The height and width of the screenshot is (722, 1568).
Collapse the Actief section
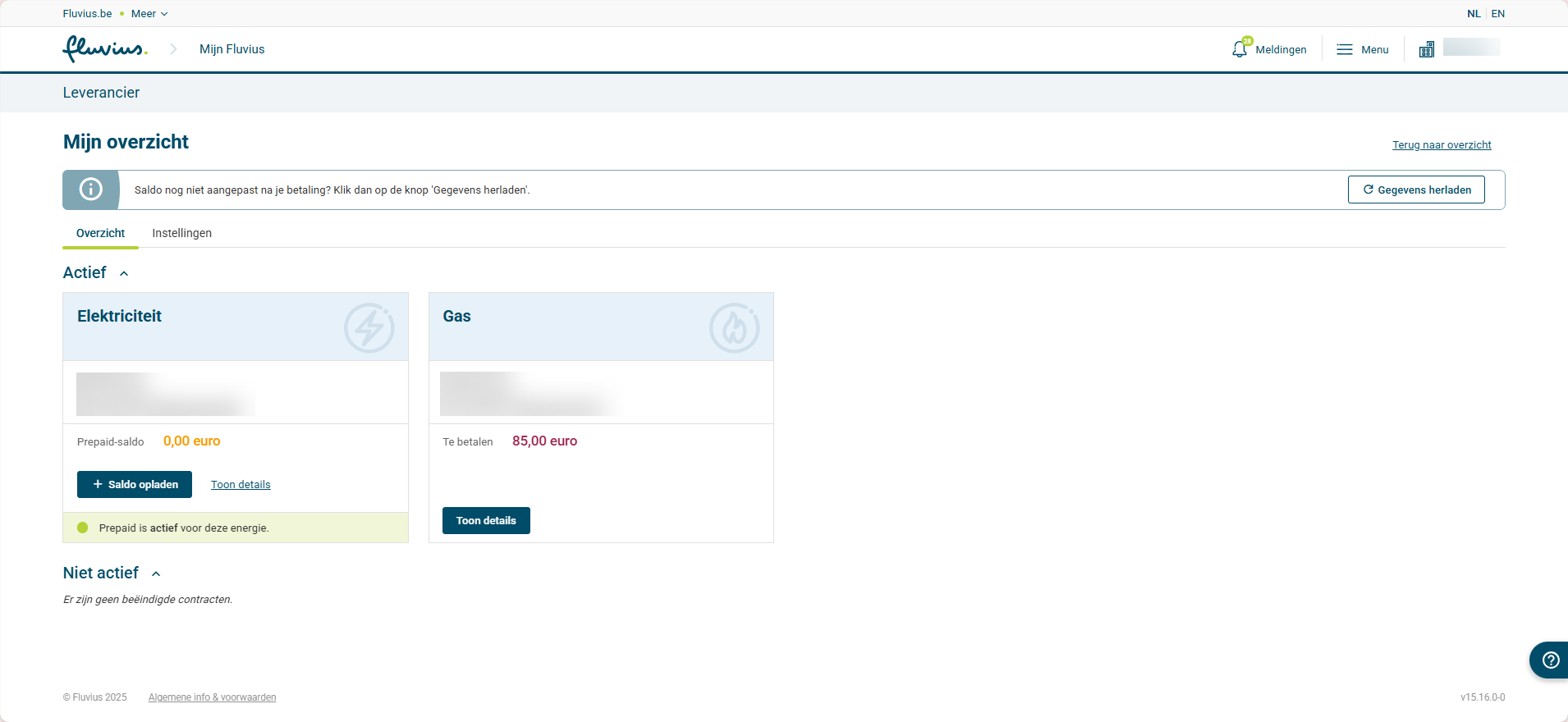pyautogui.click(x=124, y=273)
